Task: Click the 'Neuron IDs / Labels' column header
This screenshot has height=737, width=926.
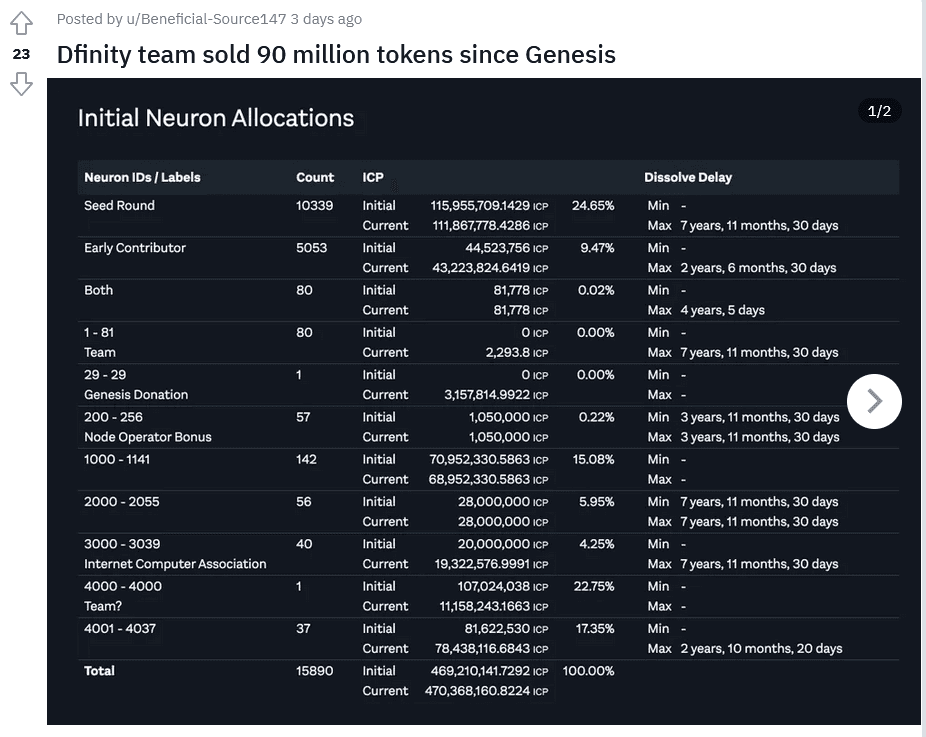Action: 142,177
